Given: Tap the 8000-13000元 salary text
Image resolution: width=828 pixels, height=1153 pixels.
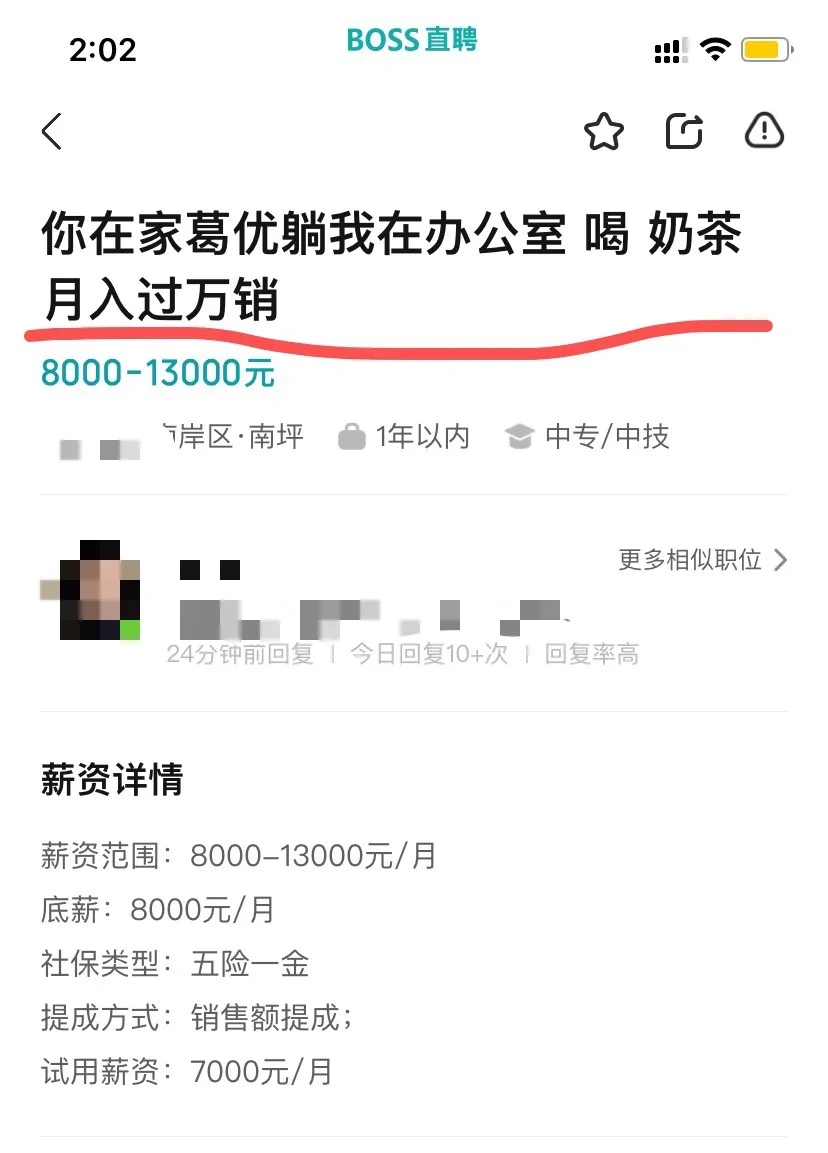Looking at the screenshot, I should [x=158, y=372].
